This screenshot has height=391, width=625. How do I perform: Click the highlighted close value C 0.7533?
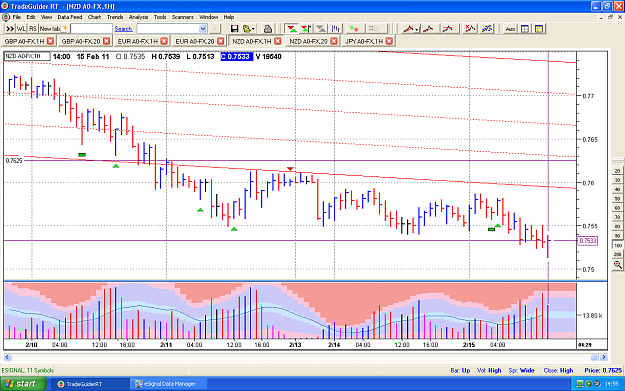(x=236, y=57)
